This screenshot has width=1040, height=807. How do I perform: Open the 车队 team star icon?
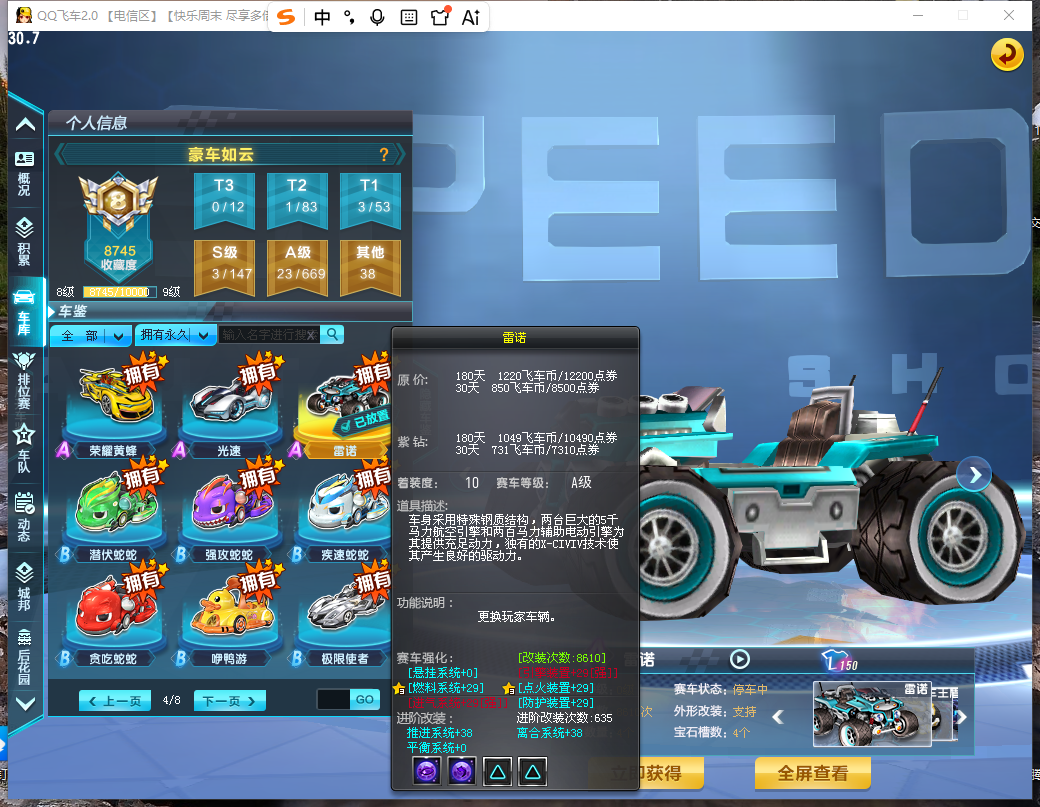pos(25,448)
